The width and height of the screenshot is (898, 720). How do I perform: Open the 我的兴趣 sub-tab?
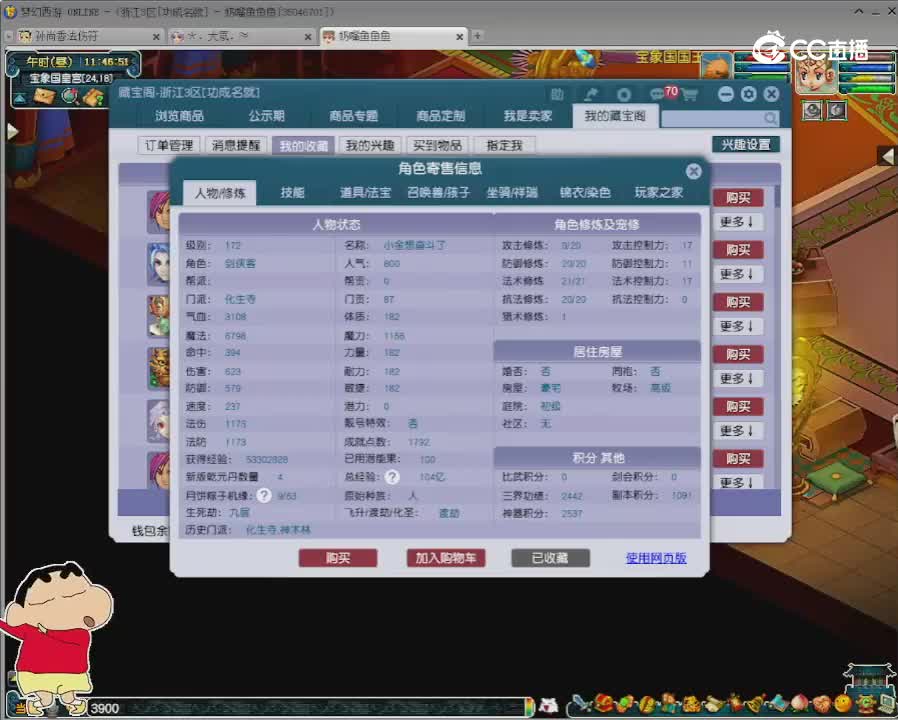(370, 145)
